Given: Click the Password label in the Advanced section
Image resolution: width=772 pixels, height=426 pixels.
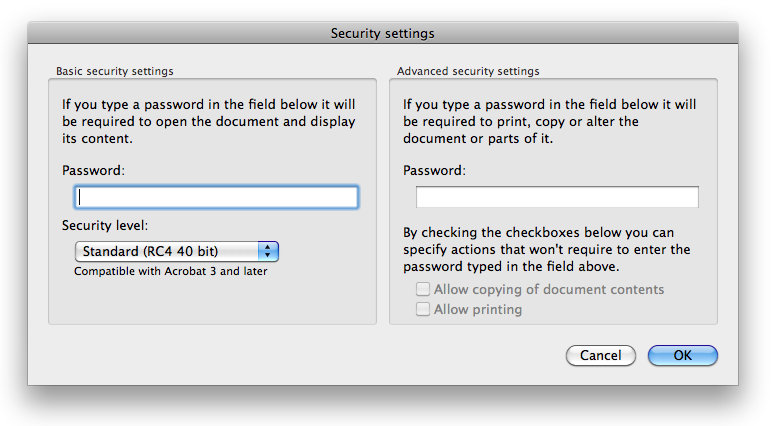Looking at the screenshot, I should click(x=434, y=170).
